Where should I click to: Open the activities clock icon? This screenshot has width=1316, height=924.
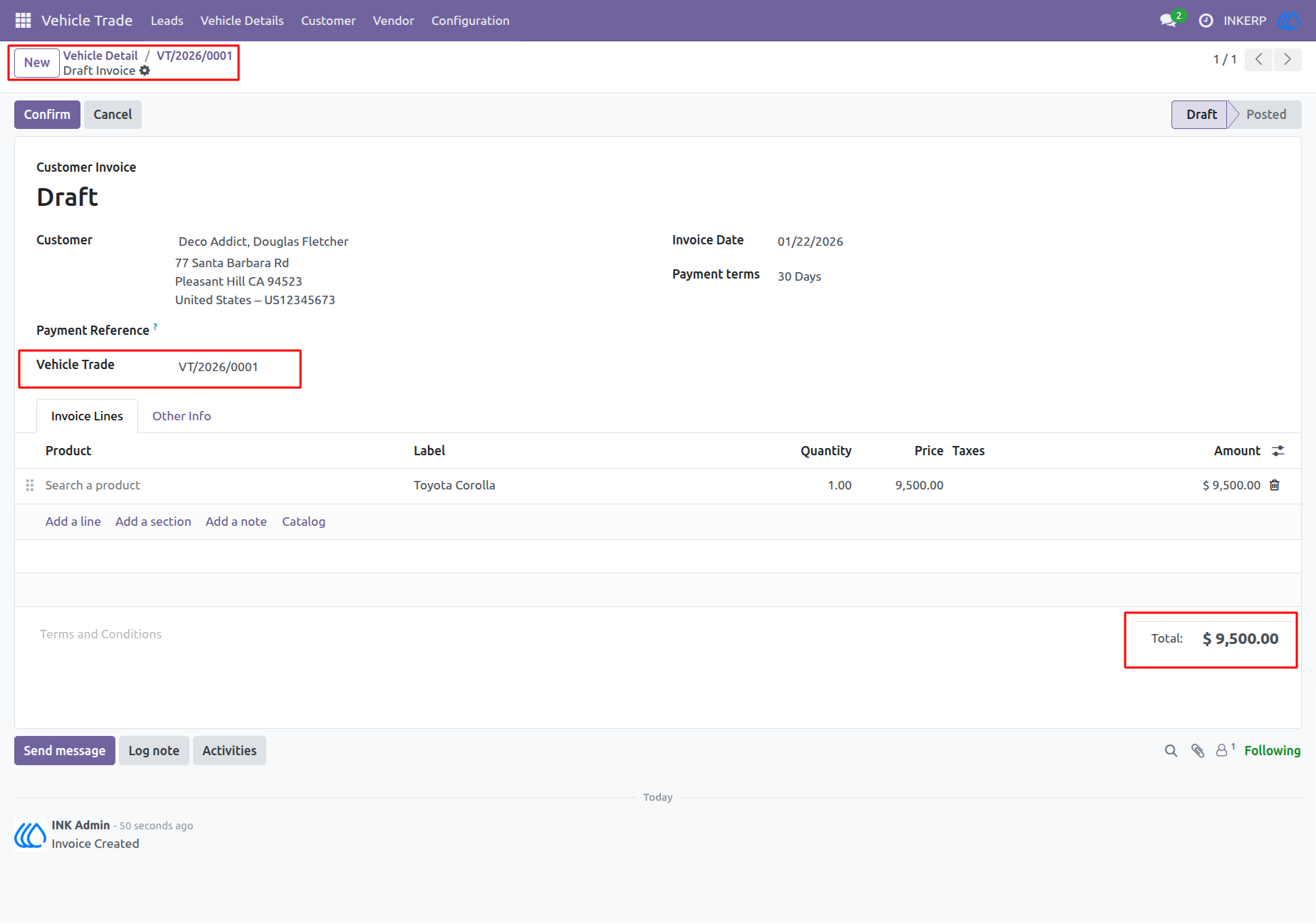pyautogui.click(x=1206, y=21)
